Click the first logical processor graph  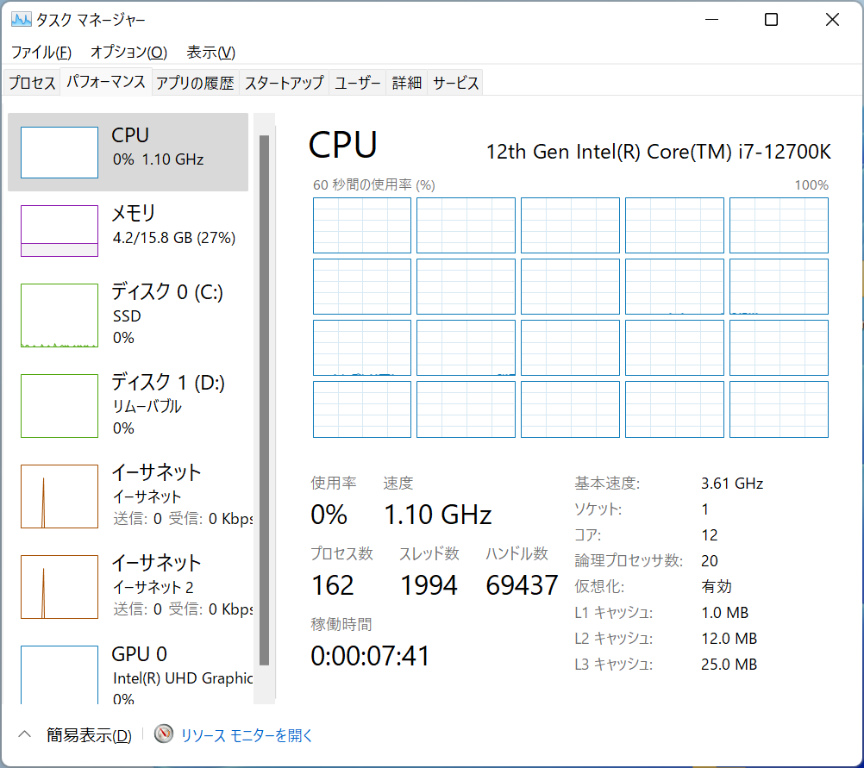[x=362, y=225]
